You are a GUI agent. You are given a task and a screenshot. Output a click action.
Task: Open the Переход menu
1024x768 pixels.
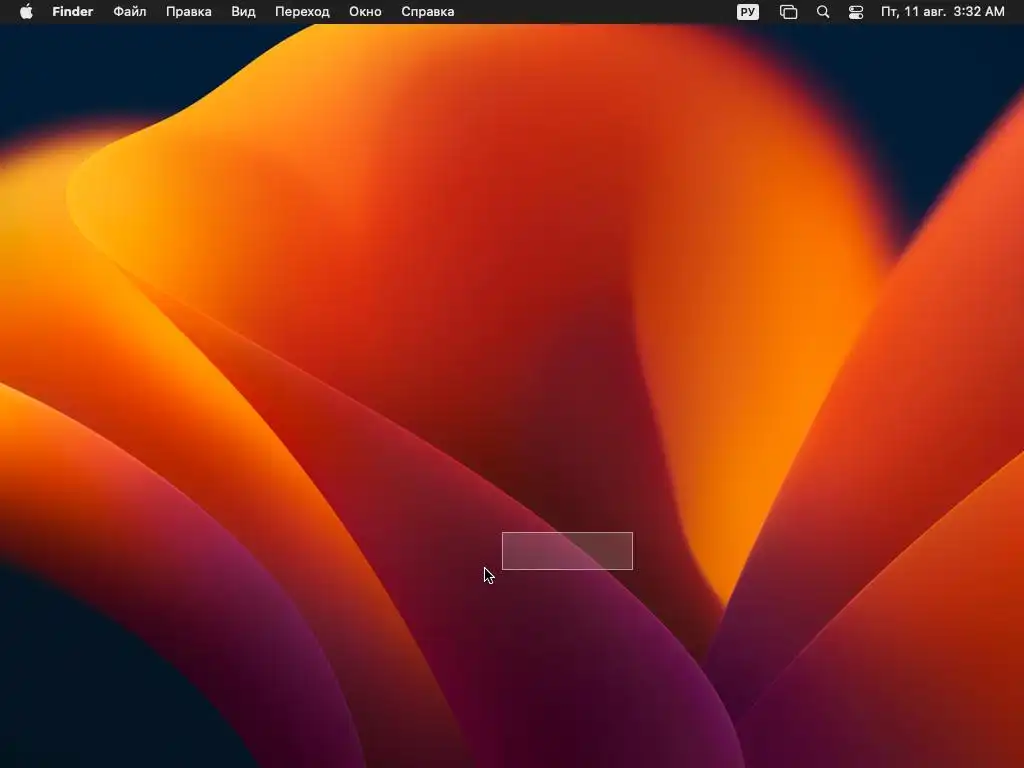pyautogui.click(x=302, y=12)
